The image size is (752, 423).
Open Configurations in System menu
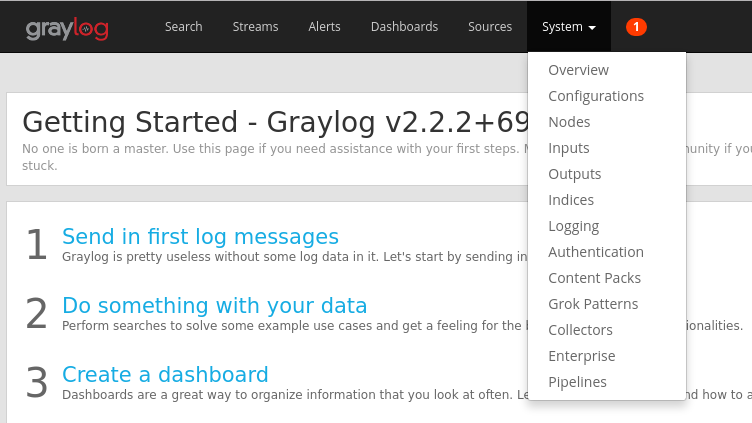[596, 96]
